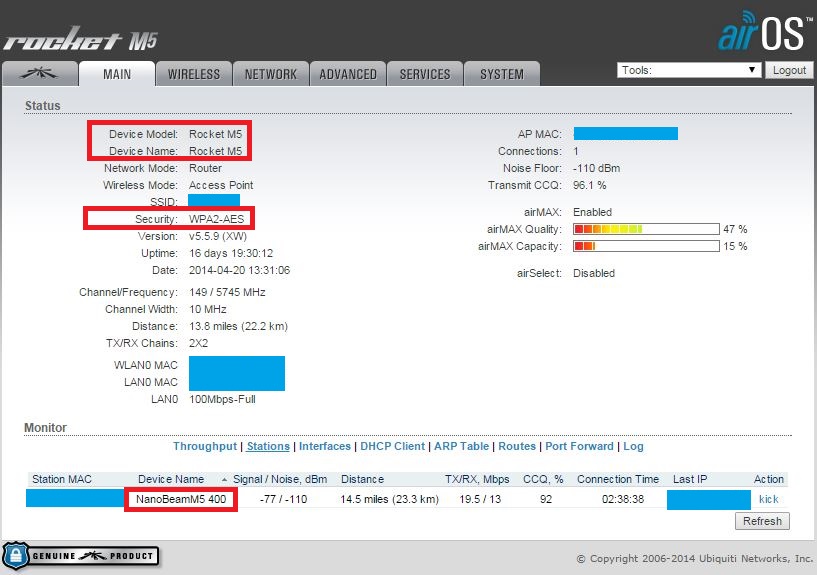
Task: Click the 10 MHz channel width value
Action: tap(207, 309)
